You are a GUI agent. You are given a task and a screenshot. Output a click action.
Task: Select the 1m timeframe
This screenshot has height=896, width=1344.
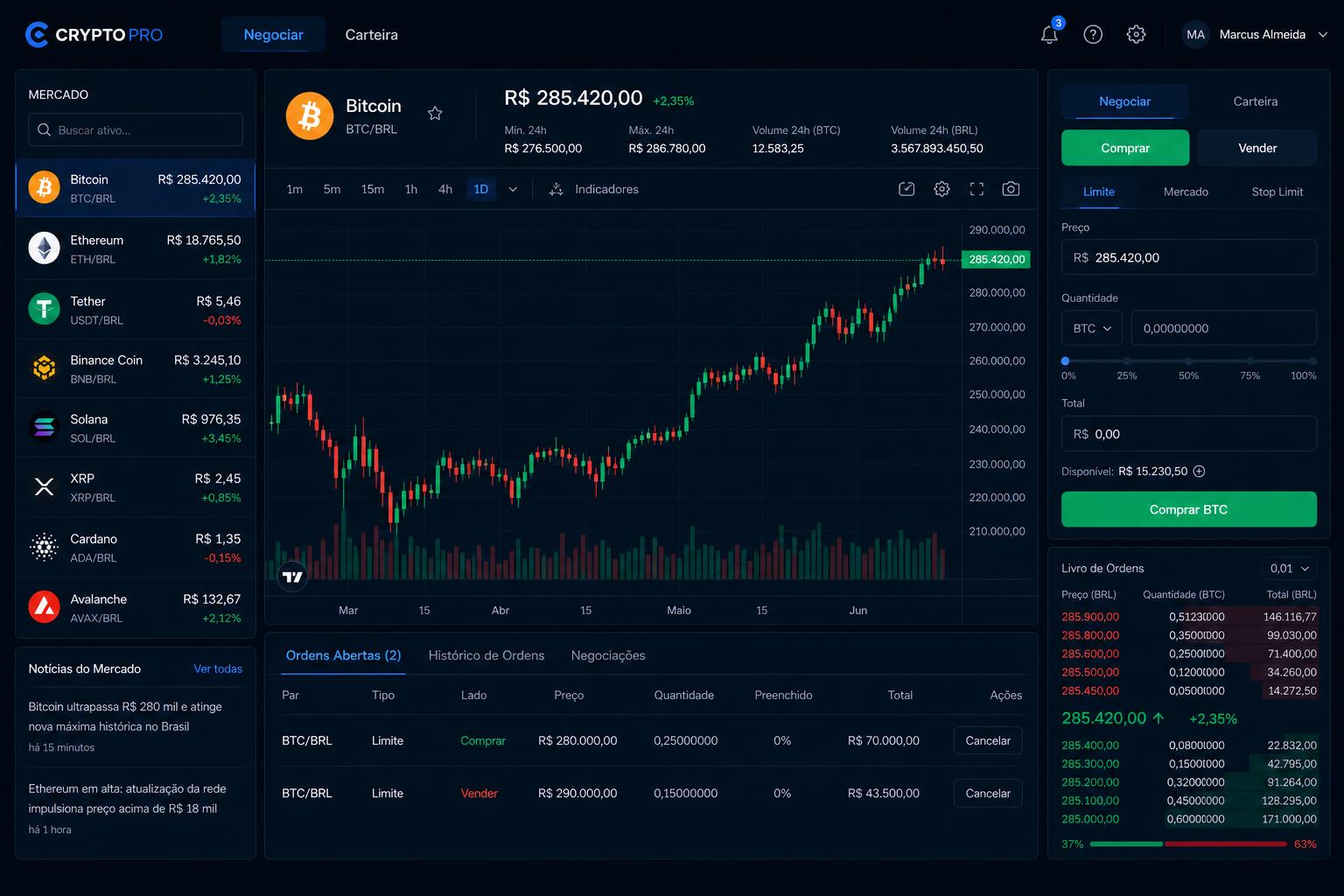[295, 189]
